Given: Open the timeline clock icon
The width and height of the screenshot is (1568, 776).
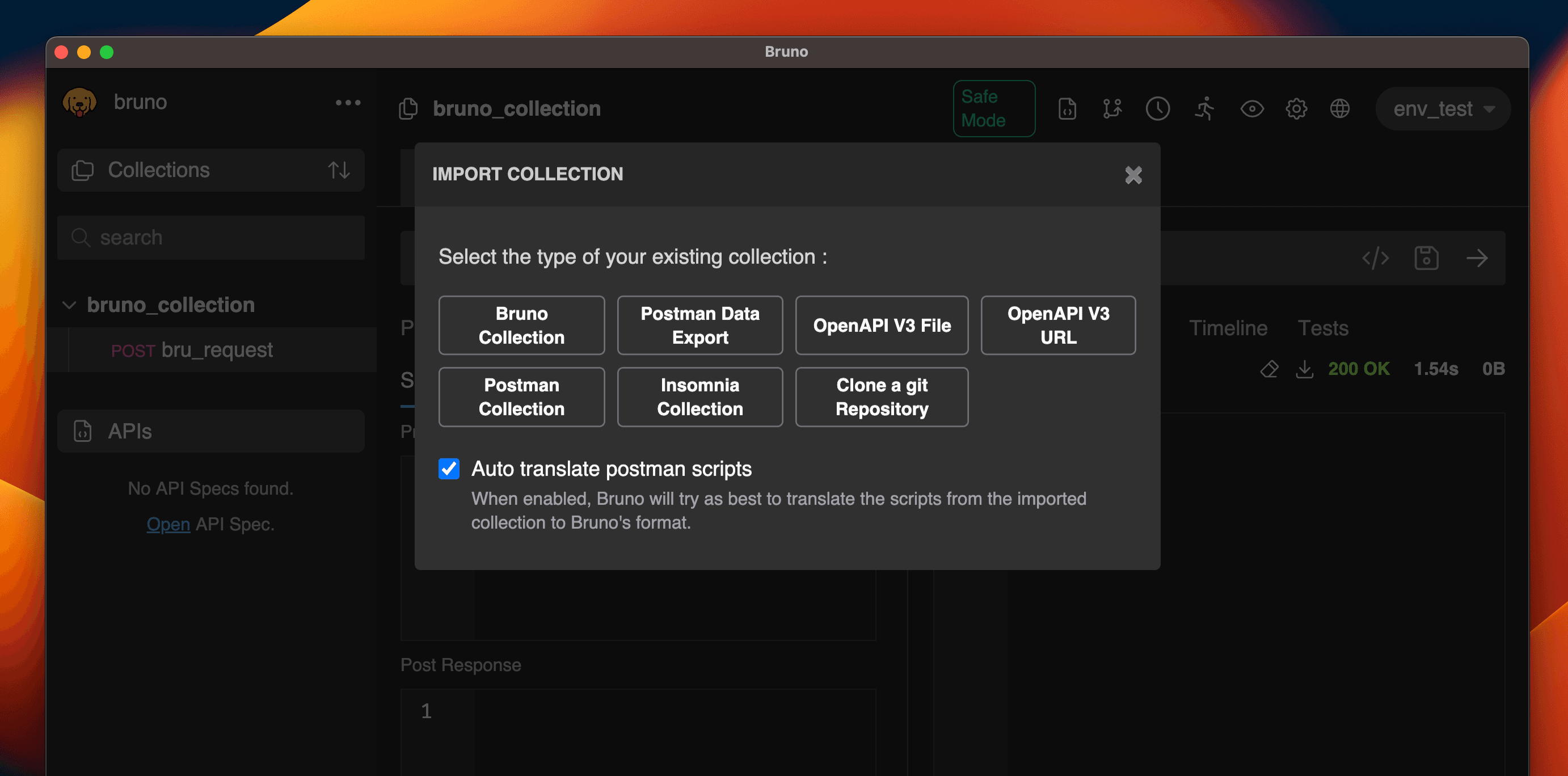Looking at the screenshot, I should [x=1157, y=109].
